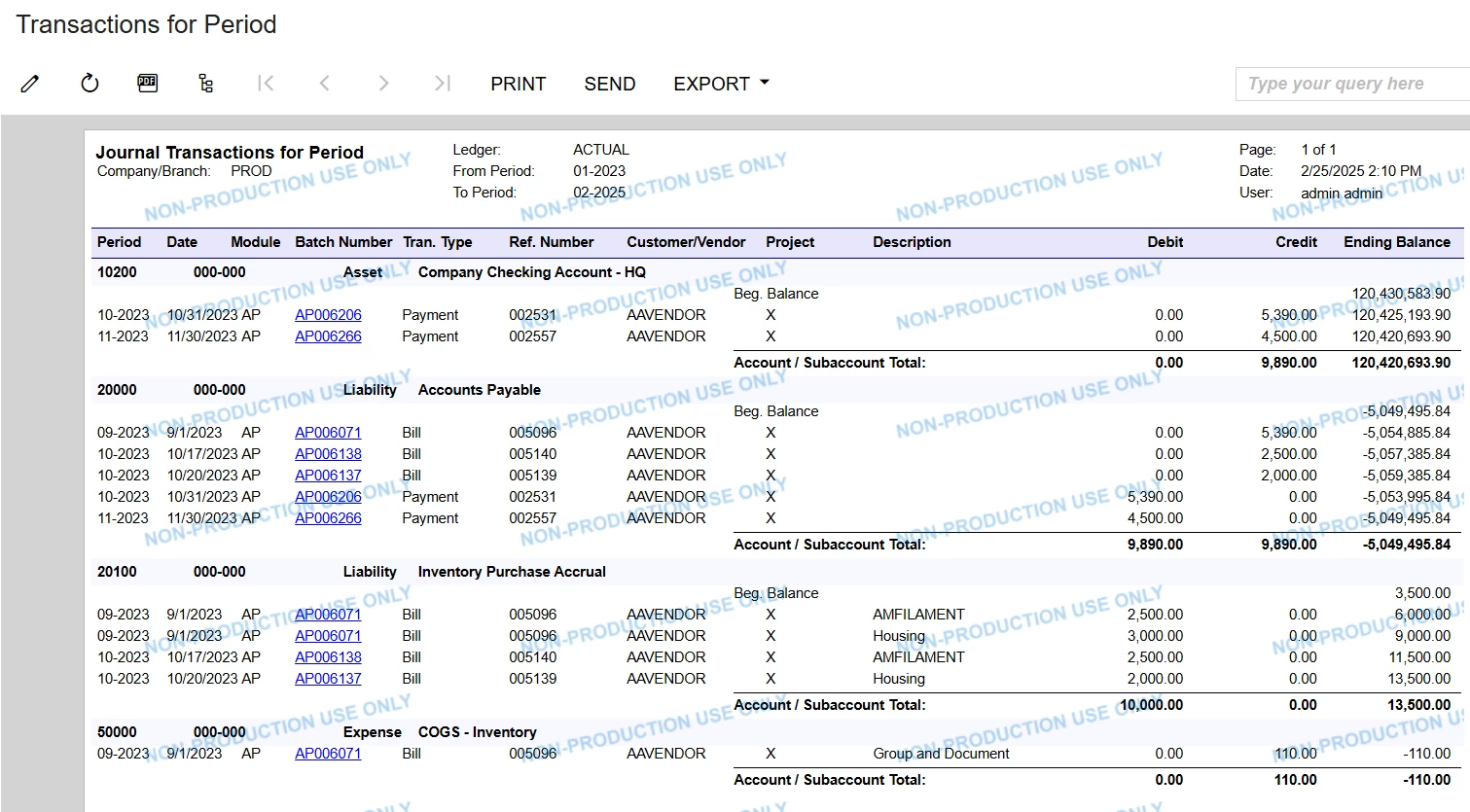Open batch AP006206 in account 10200 row
Image resolution: width=1470 pixels, height=812 pixels.
click(328, 315)
